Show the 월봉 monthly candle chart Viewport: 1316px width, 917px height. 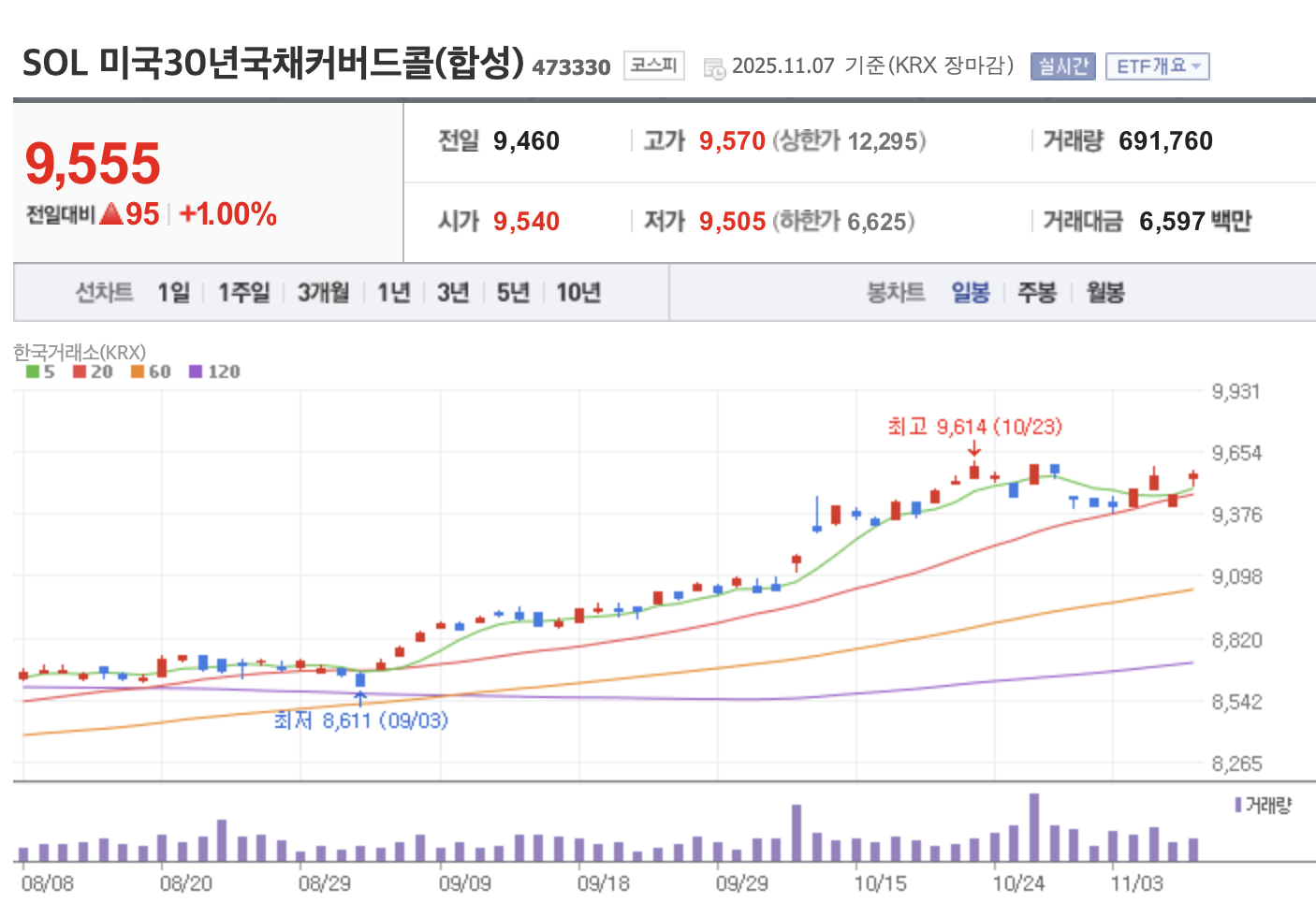click(1104, 293)
